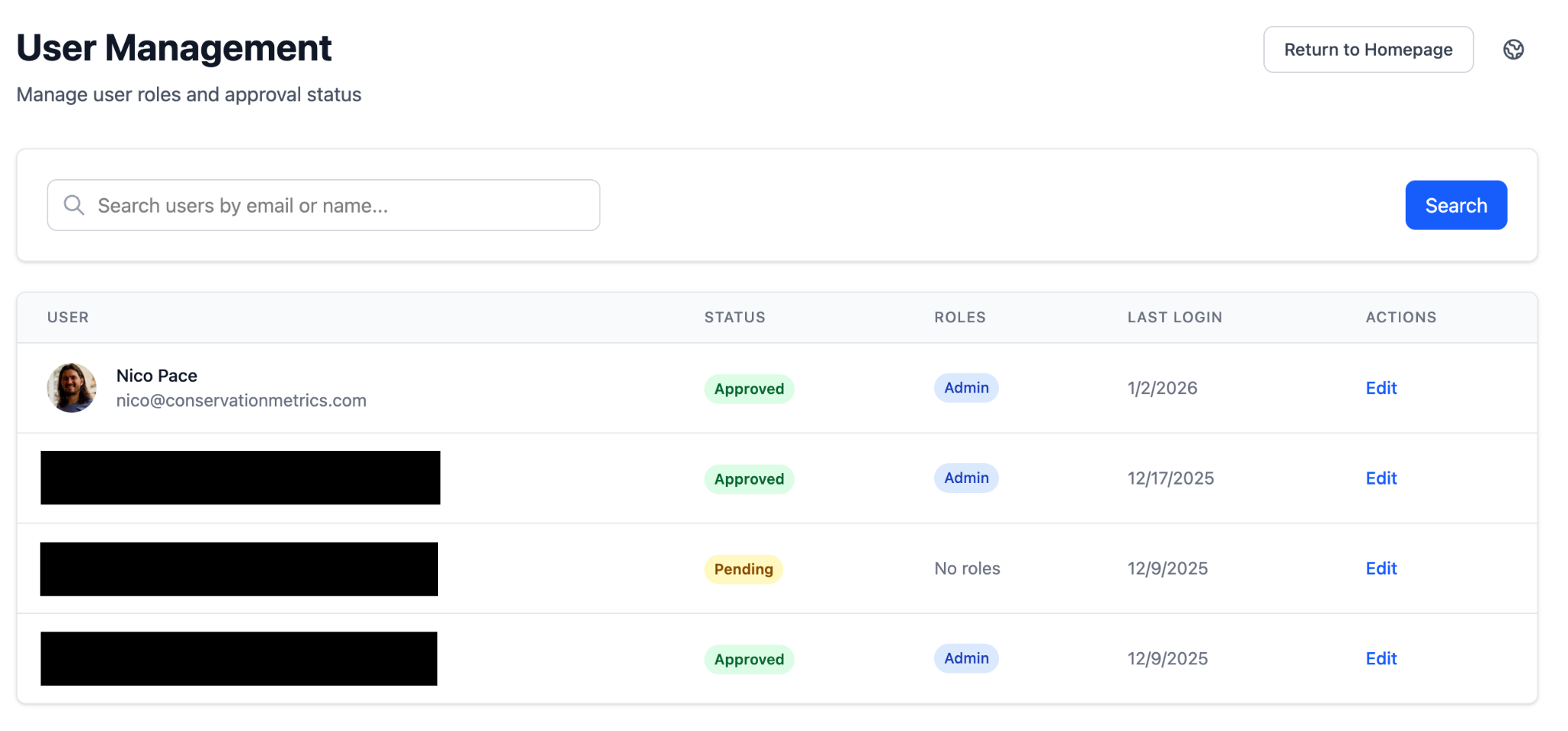Screen dimensions: 1568x731
Task: Click Edit on the bottom Approved user
Action: pyautogui.click(x=1380, y=658)
